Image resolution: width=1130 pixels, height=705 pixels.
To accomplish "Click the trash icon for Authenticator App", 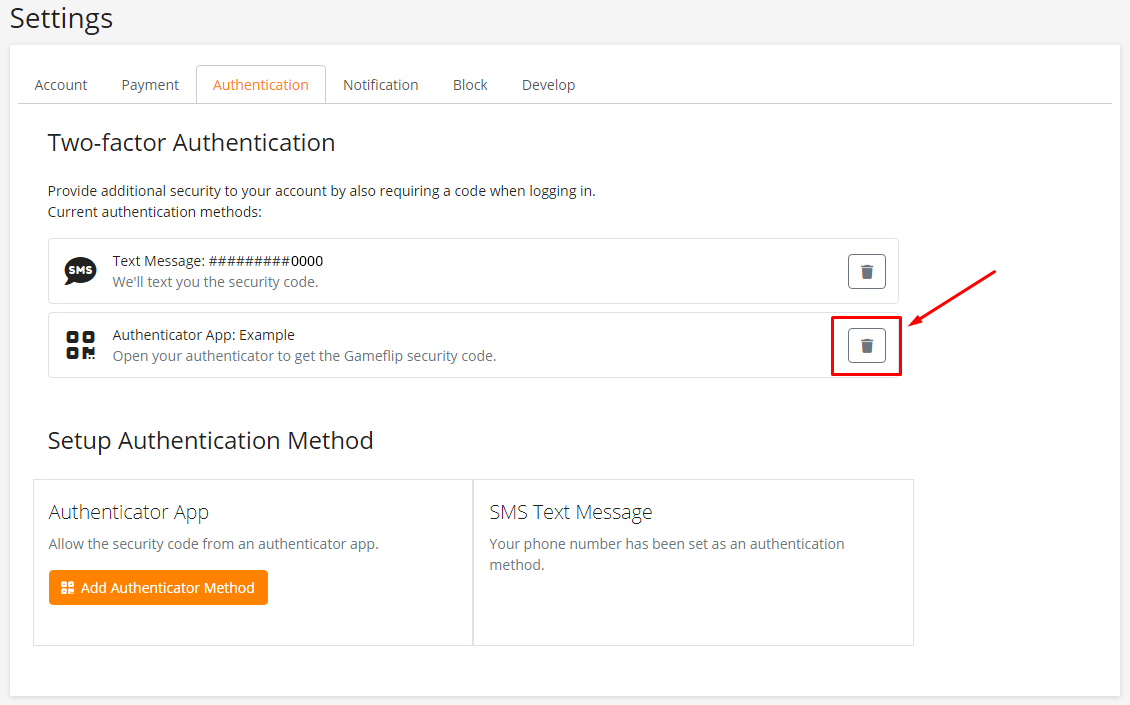I will (x=866, y=345).
